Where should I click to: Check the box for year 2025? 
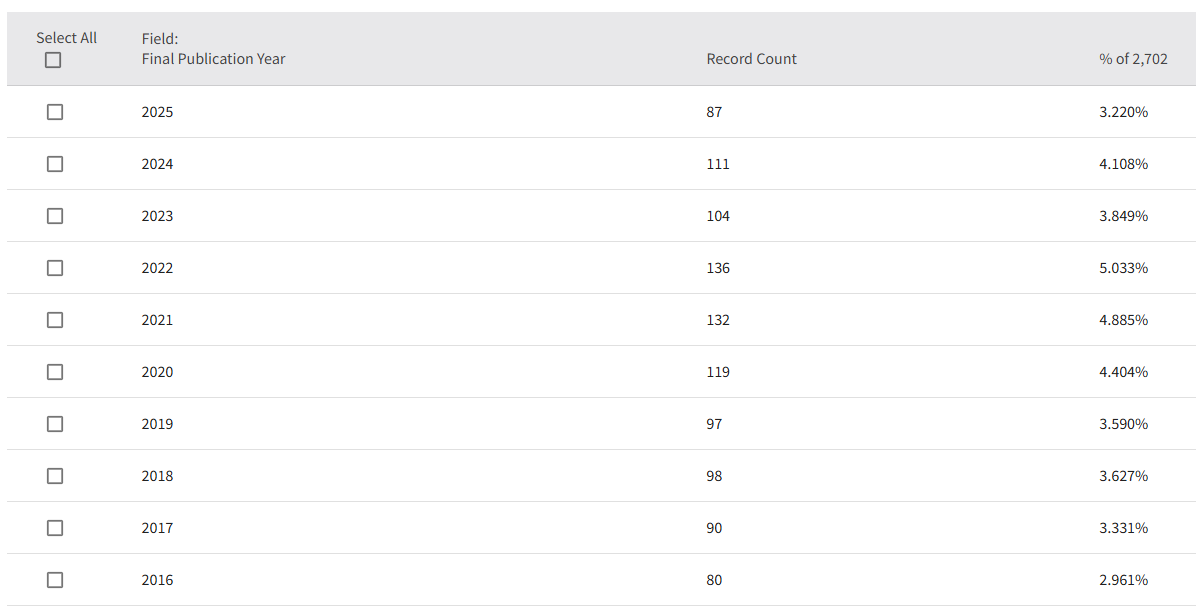pyautogui.click(x=55, y=112)
